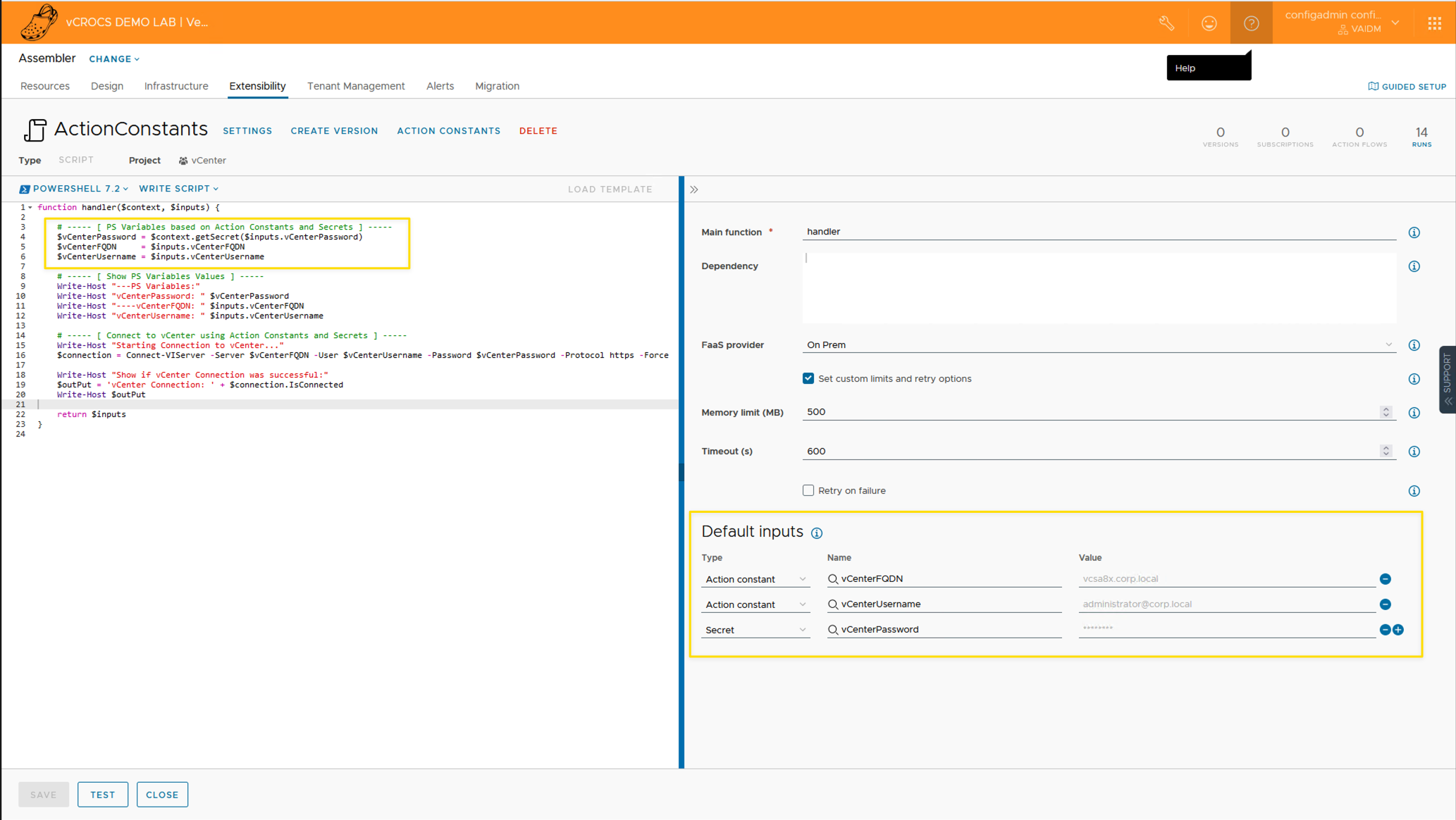Uncheck Set custom limits and retry options
The height and width of the screenshot is (820, 1456).
pyautogui.click(x=808, y=378)
